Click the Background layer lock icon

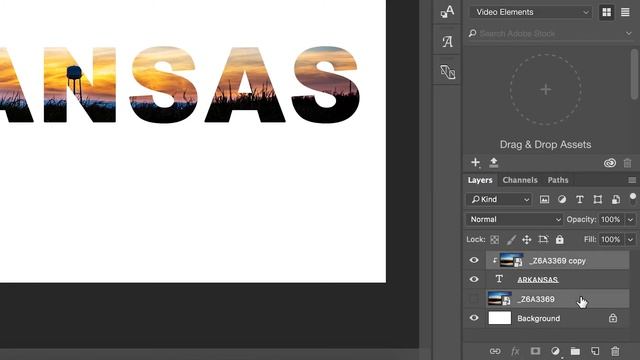click(x=613, y=318)
